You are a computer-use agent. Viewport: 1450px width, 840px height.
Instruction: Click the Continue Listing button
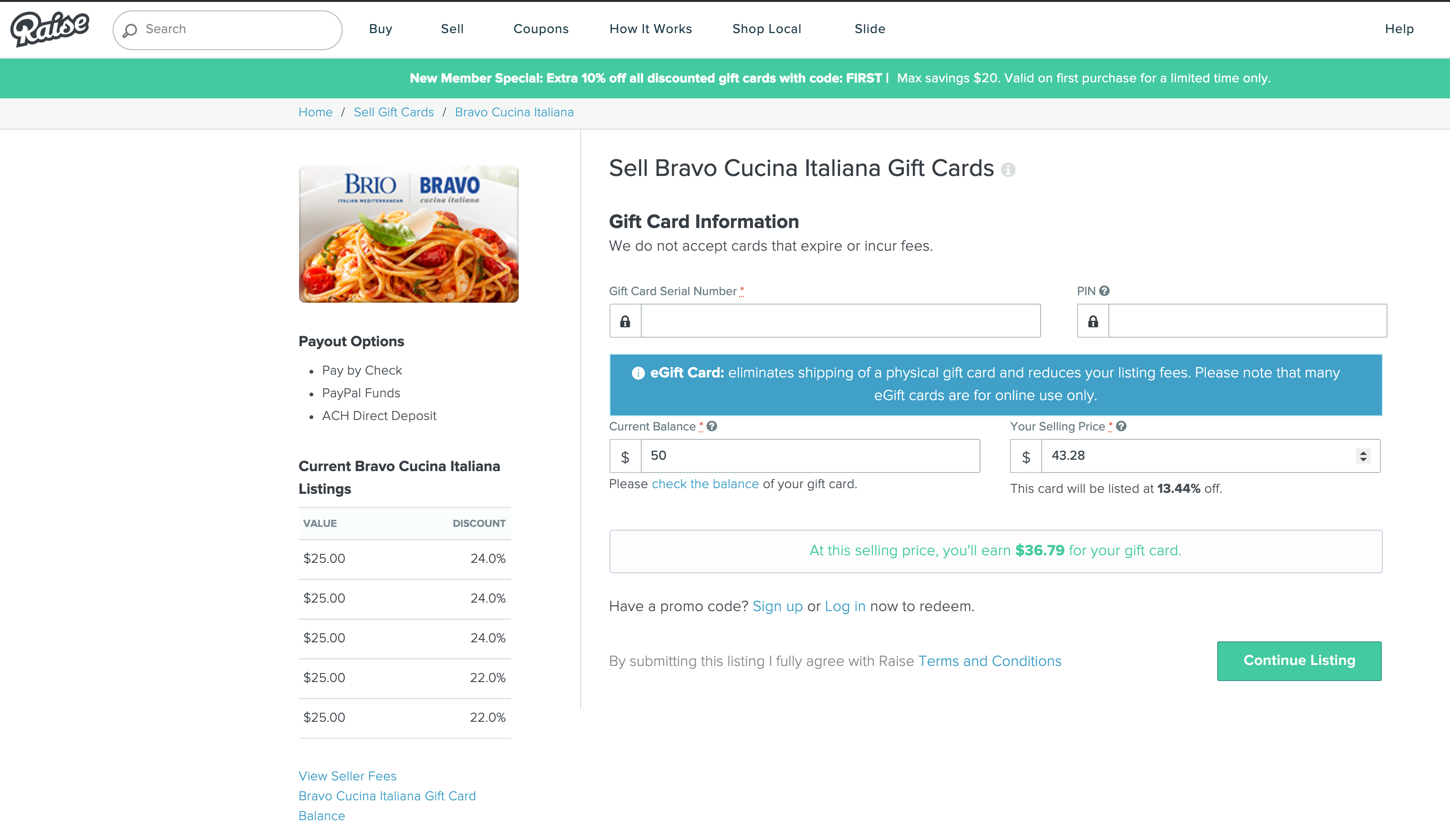[x=1299, y=661]
